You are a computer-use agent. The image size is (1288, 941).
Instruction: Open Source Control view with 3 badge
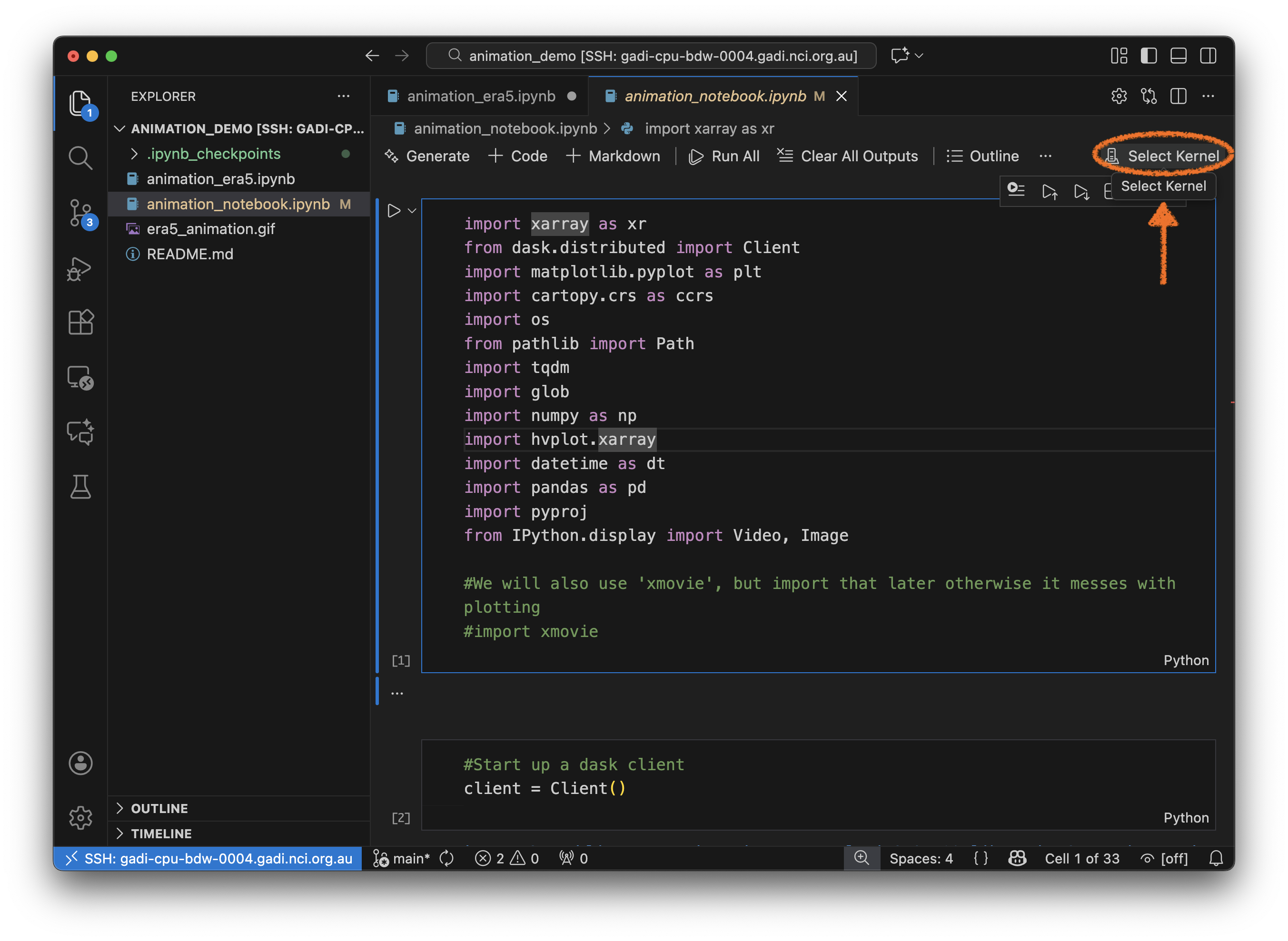click(80, 213)
